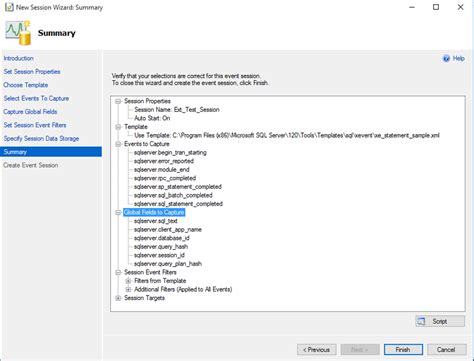Viewport: 474px width, 361px height.
Task: Select the Events to Capture label
Action: click(x=147, y=144)
